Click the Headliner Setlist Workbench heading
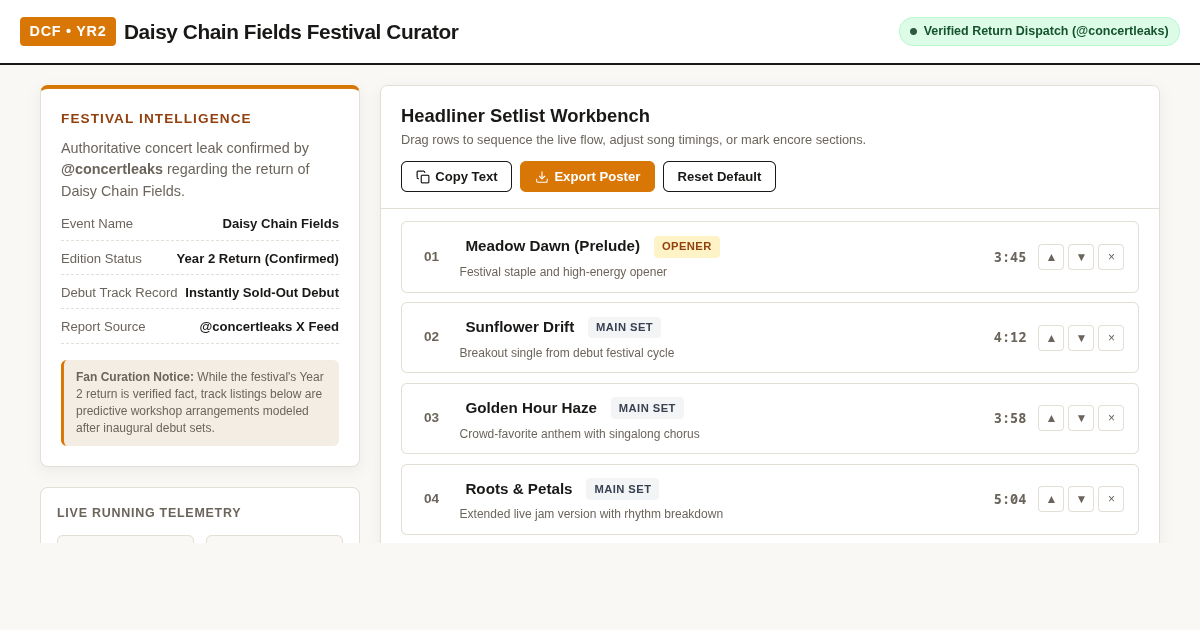Screen dimensions: 1200x630 coord(525,116)
